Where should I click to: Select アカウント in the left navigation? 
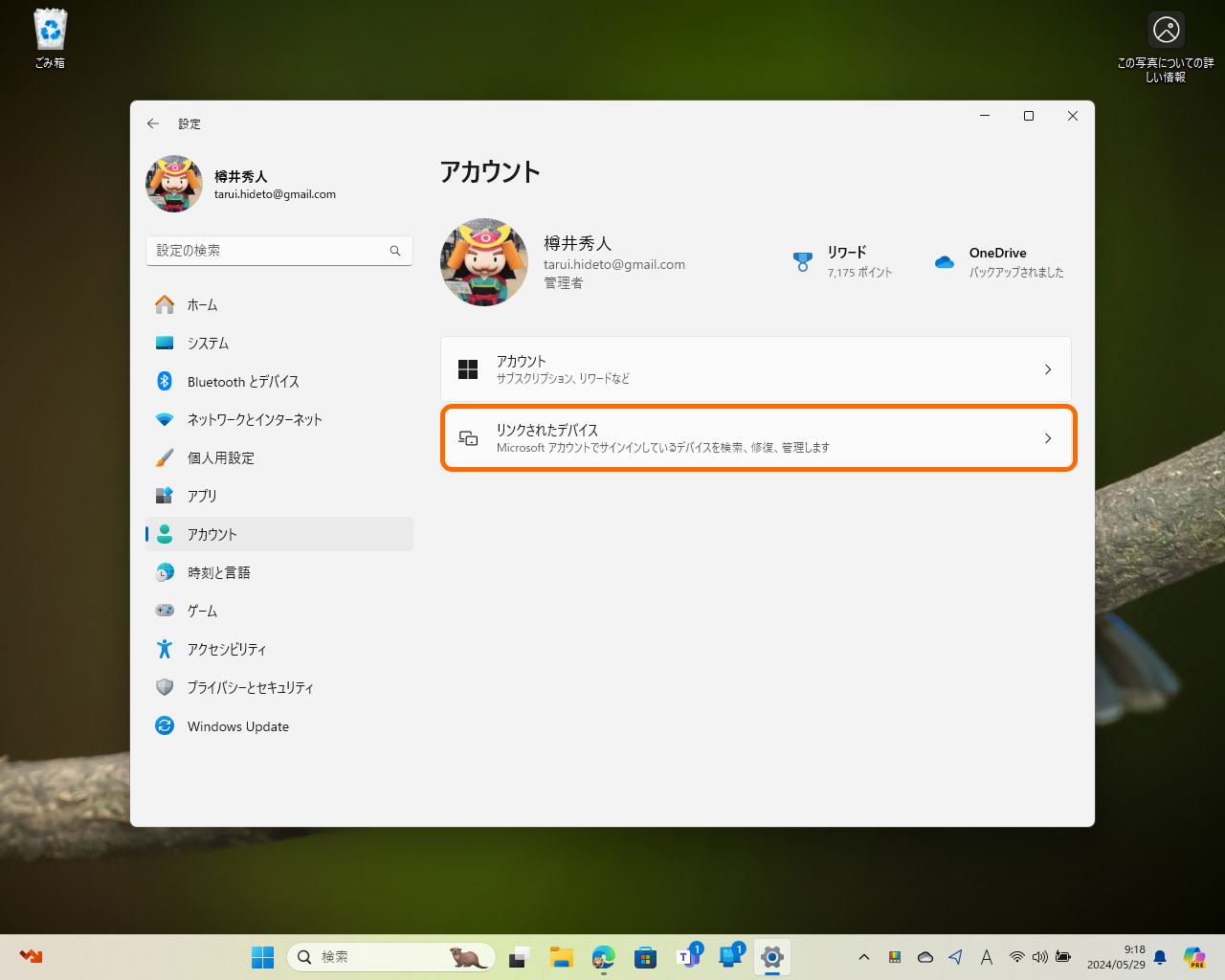point(279,534)
